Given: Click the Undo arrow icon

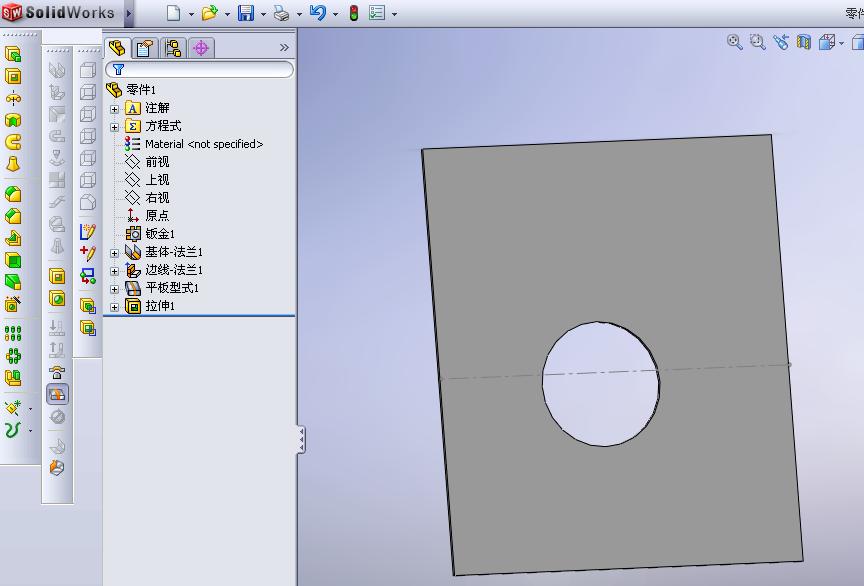Looking at the screenshot, I should coord(318,13).
